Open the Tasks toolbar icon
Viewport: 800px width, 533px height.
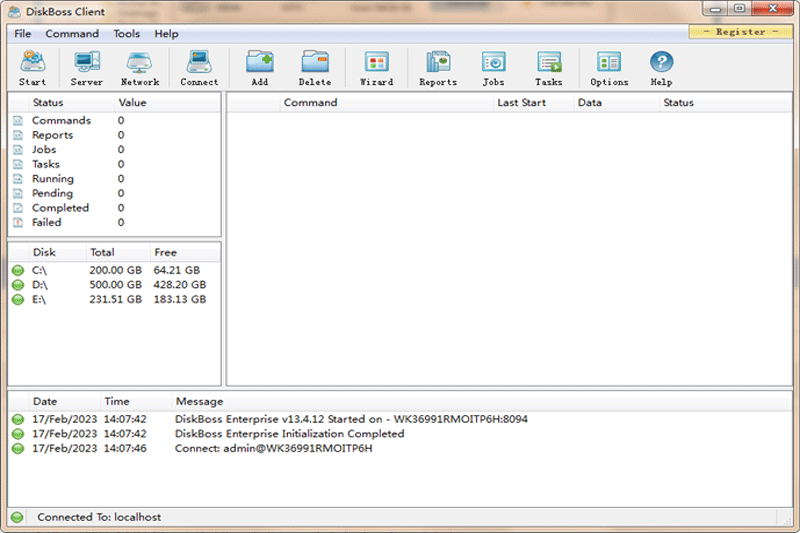(x=548, y=68)
